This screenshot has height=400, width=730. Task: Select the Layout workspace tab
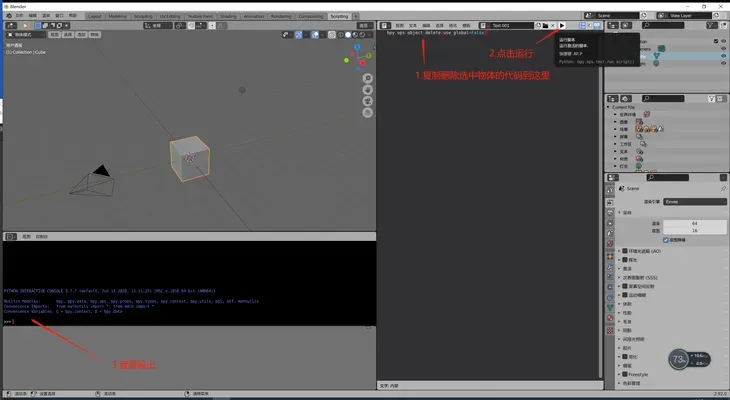coord(95,16)
